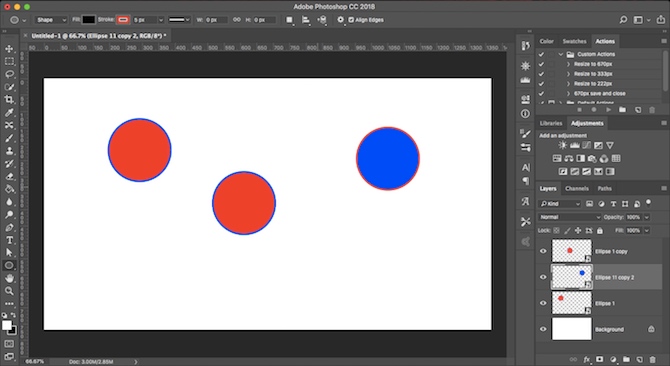The image size is (670, 366).
Task: Click the Brightness/Contrast adjustment icon
Action: (562, 146)
